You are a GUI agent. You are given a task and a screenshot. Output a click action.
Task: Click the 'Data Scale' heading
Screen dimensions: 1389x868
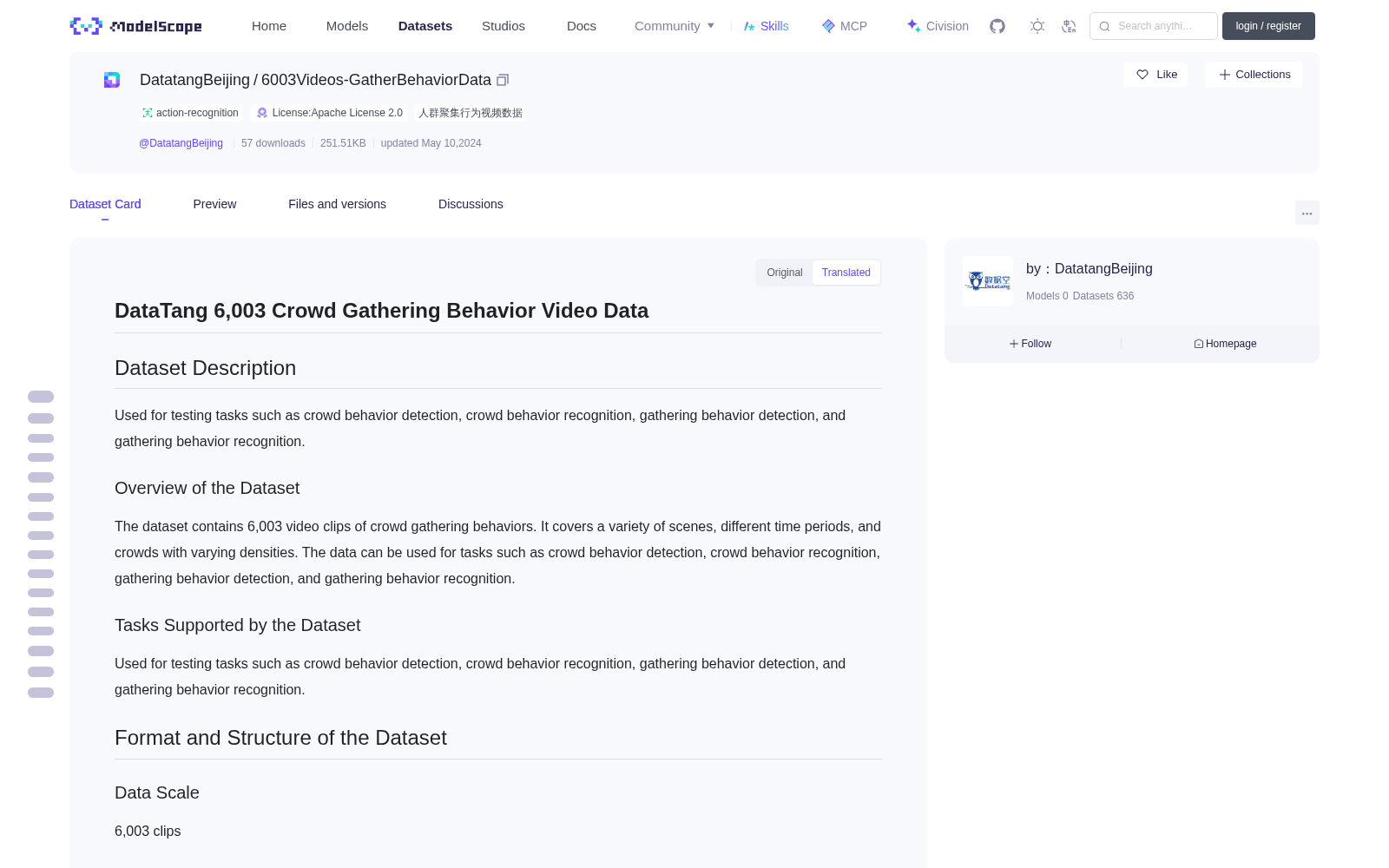pyautogui.click(x=157, y=792)
